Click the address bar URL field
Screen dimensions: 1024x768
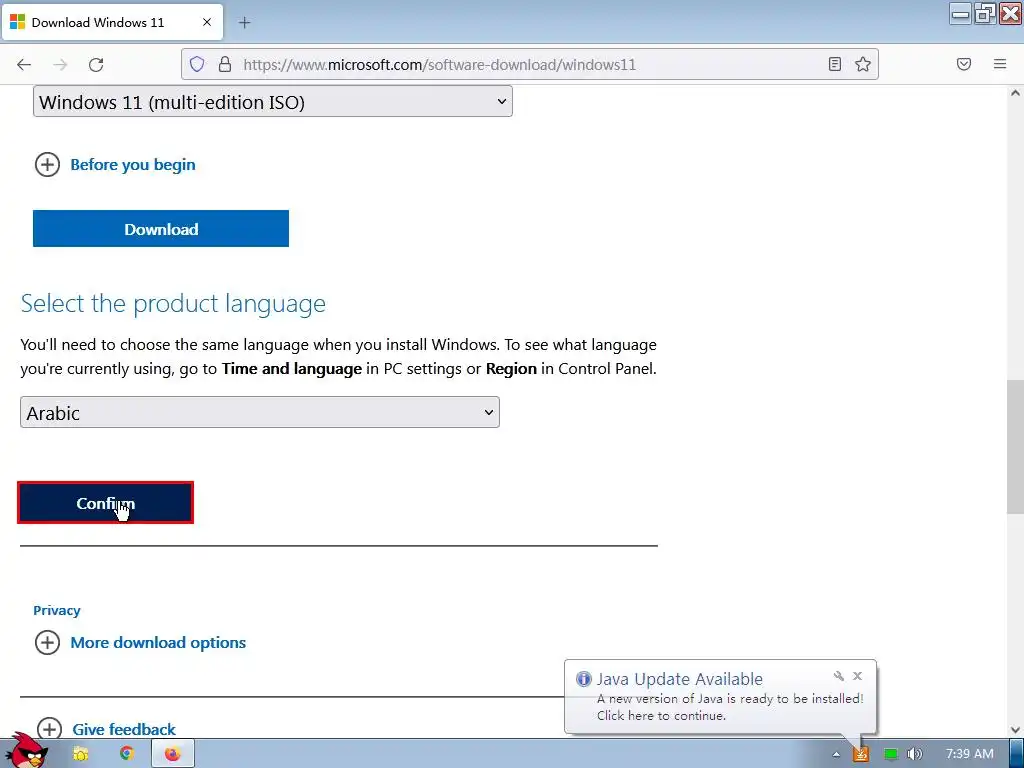point(529,64)
